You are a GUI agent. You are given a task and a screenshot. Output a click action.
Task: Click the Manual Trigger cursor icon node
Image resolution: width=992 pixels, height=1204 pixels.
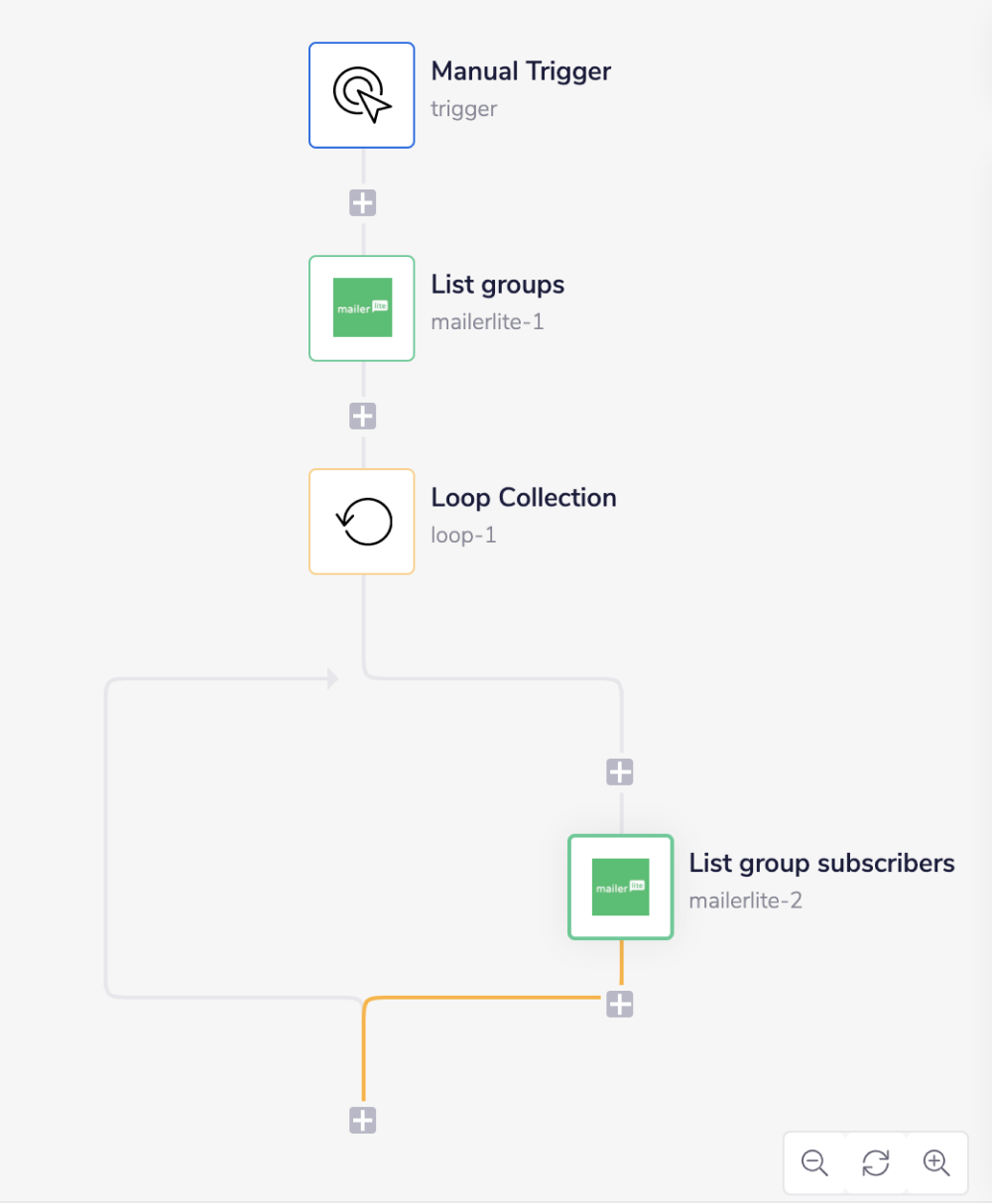[x=362, y=95]
